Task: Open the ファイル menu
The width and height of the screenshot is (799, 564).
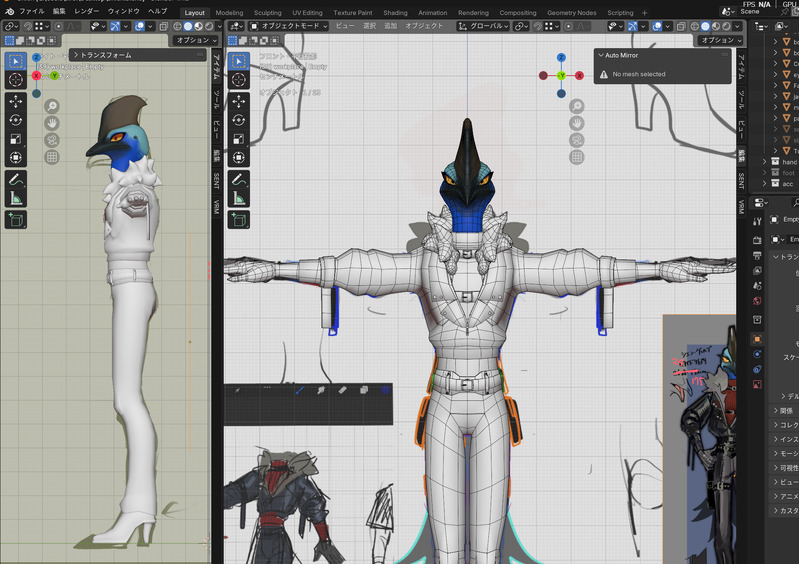Action: (32, 10)
